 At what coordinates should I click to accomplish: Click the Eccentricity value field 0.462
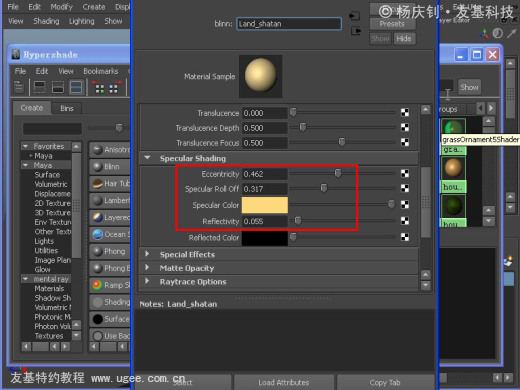coord(265,174)
